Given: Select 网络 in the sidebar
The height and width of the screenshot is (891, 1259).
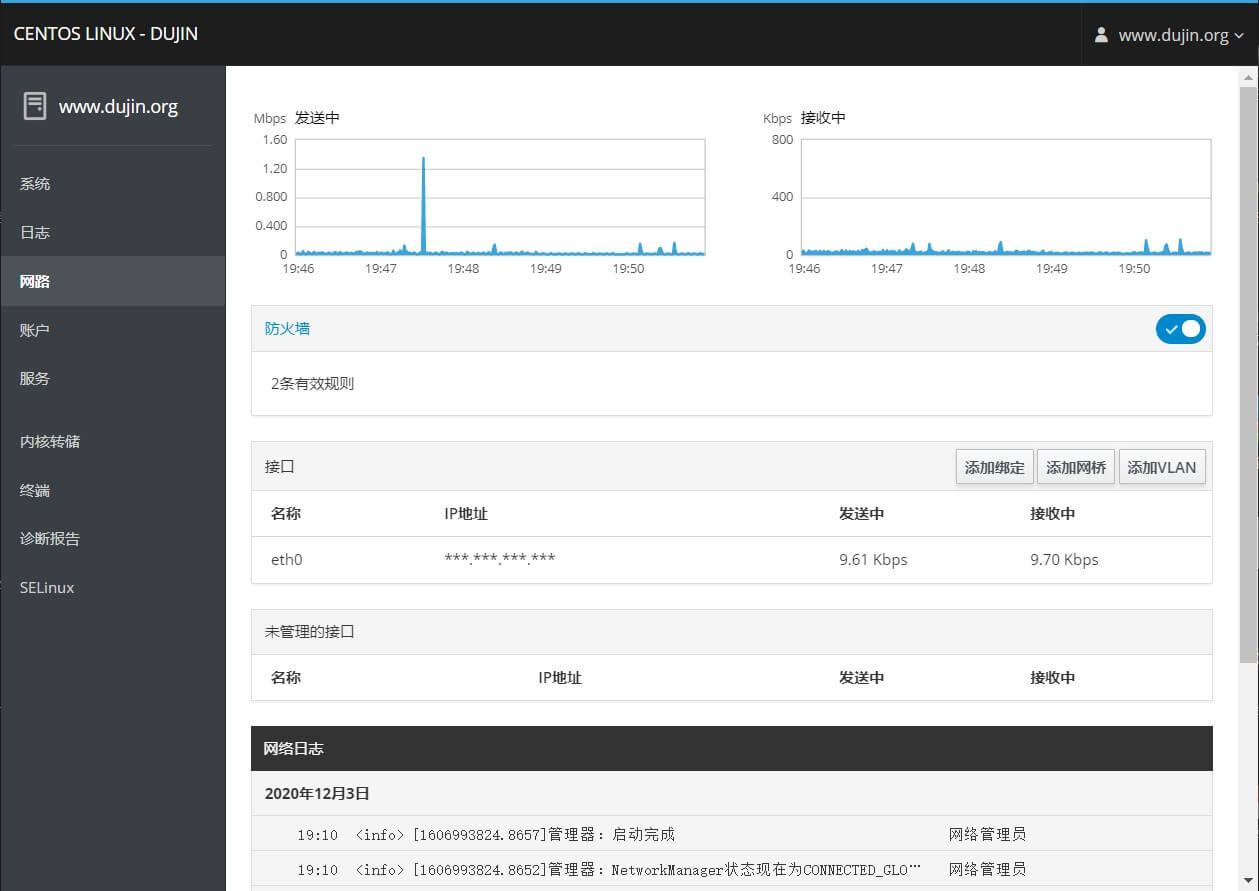Looking at the screenshot, I should click(35, 282).
